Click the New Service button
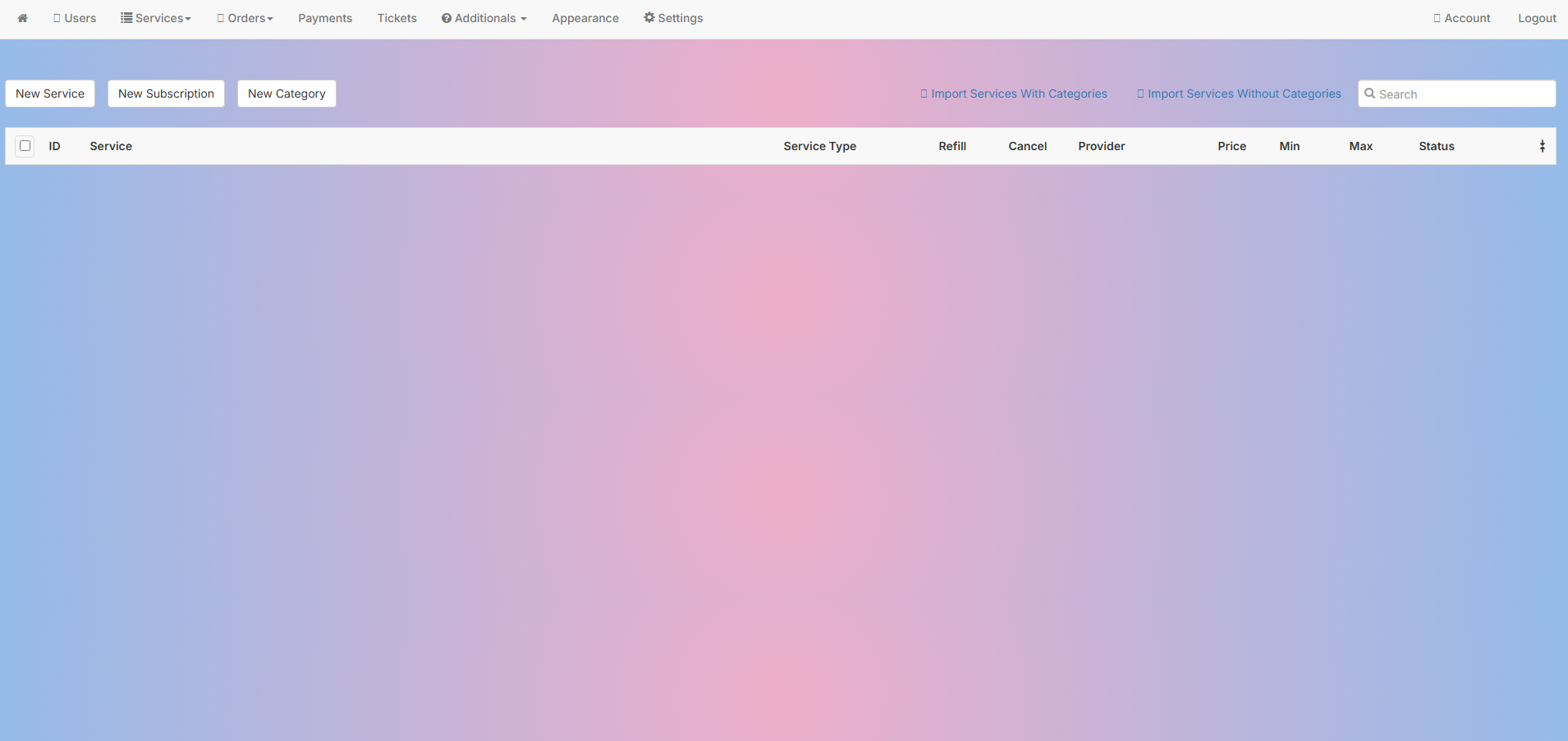Image resolution: width=1568 pixels, height=741 pixels. pyautogui.click(x=50, y=94)
